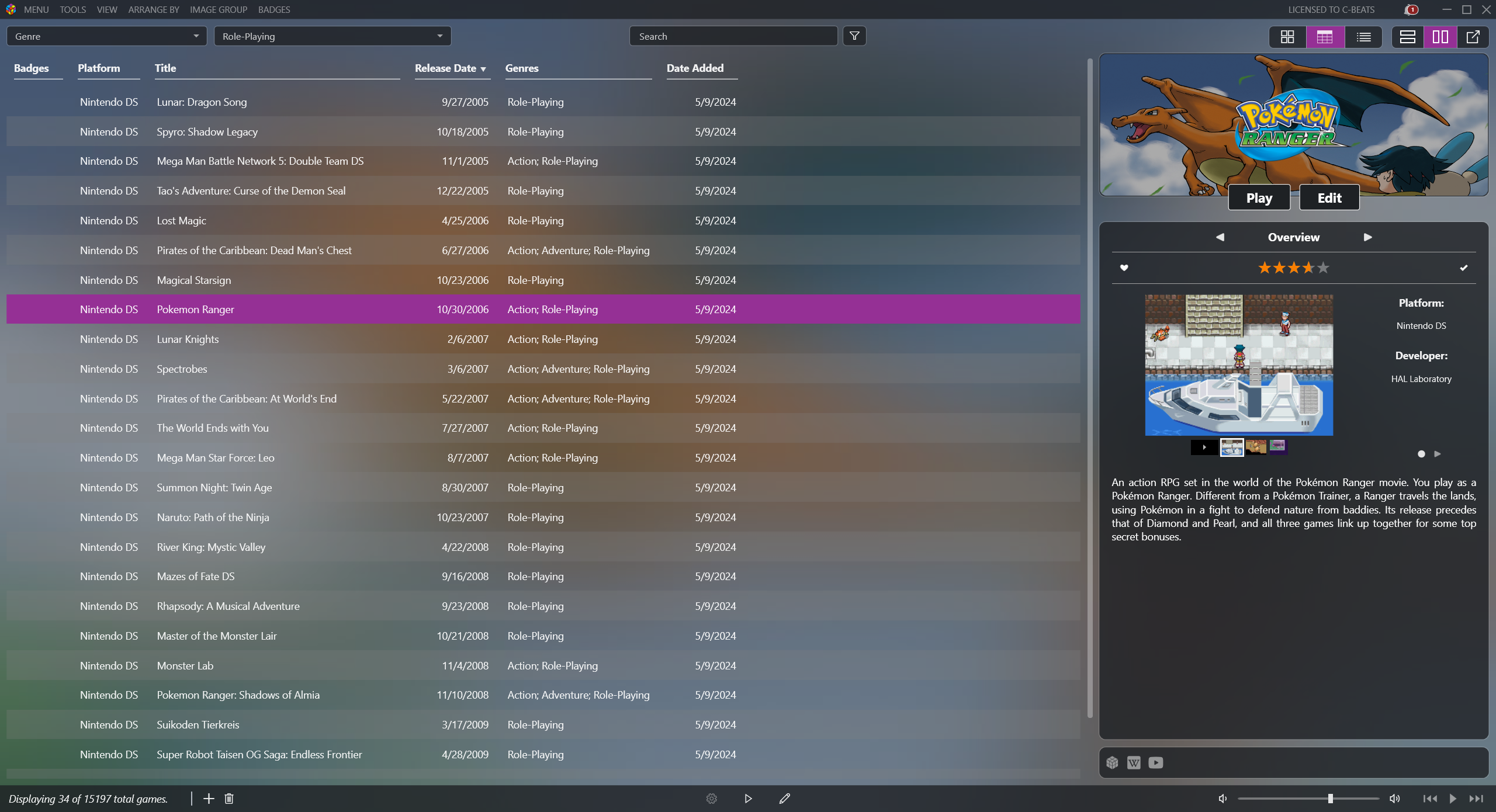This screenshot has height=812, width=1496.
Task: Open the Wikipedia link icon
Action: [x=1134, y=763]
